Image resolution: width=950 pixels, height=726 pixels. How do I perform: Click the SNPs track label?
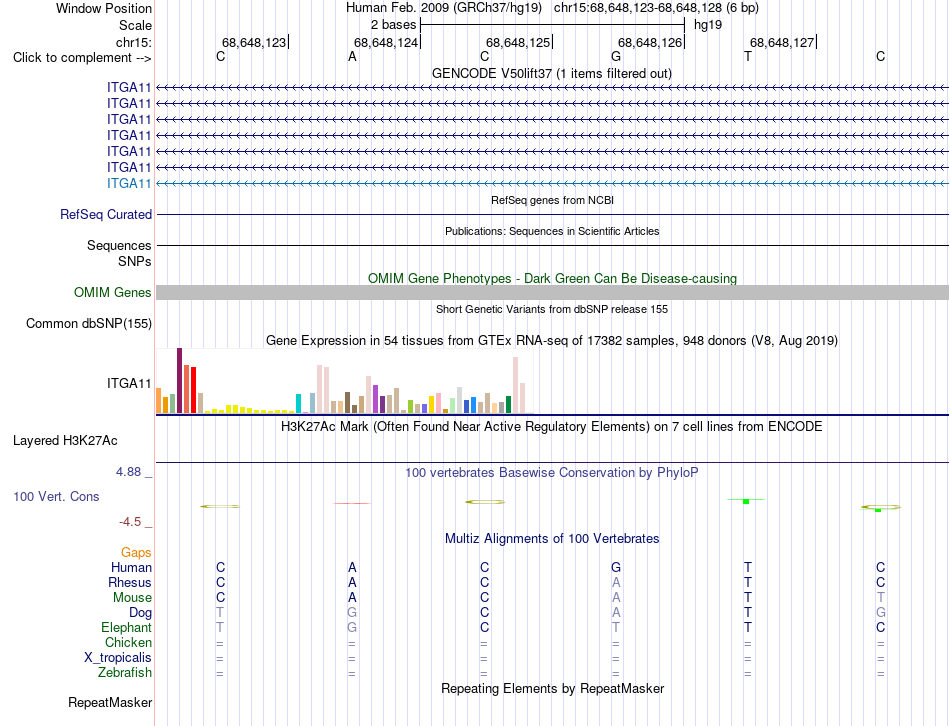point(135,261)
